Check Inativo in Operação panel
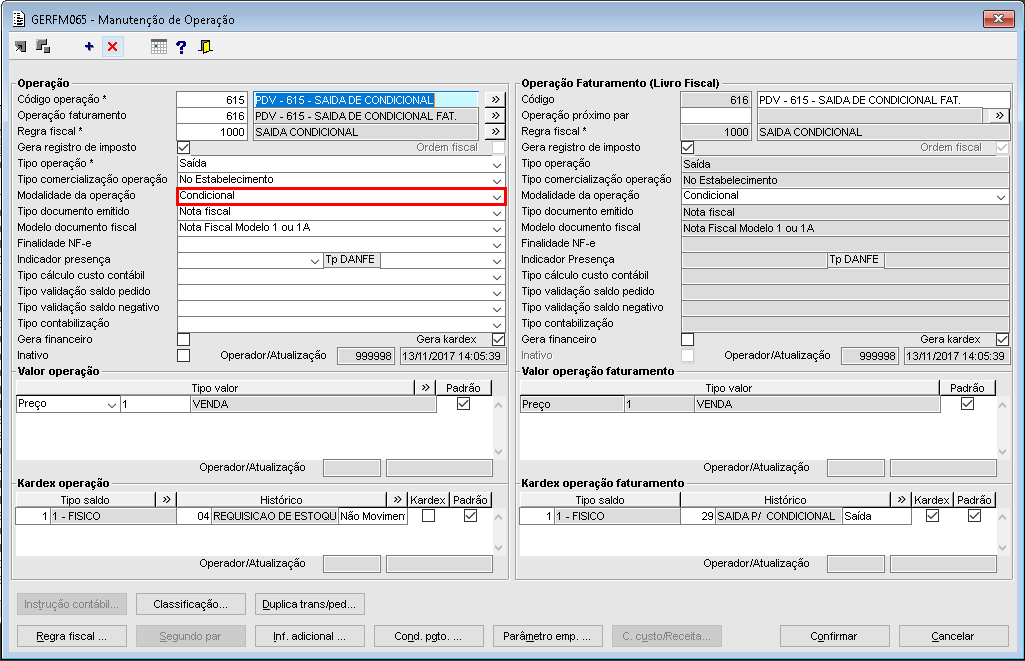The image size is (1025, 661). pos(184,356)
